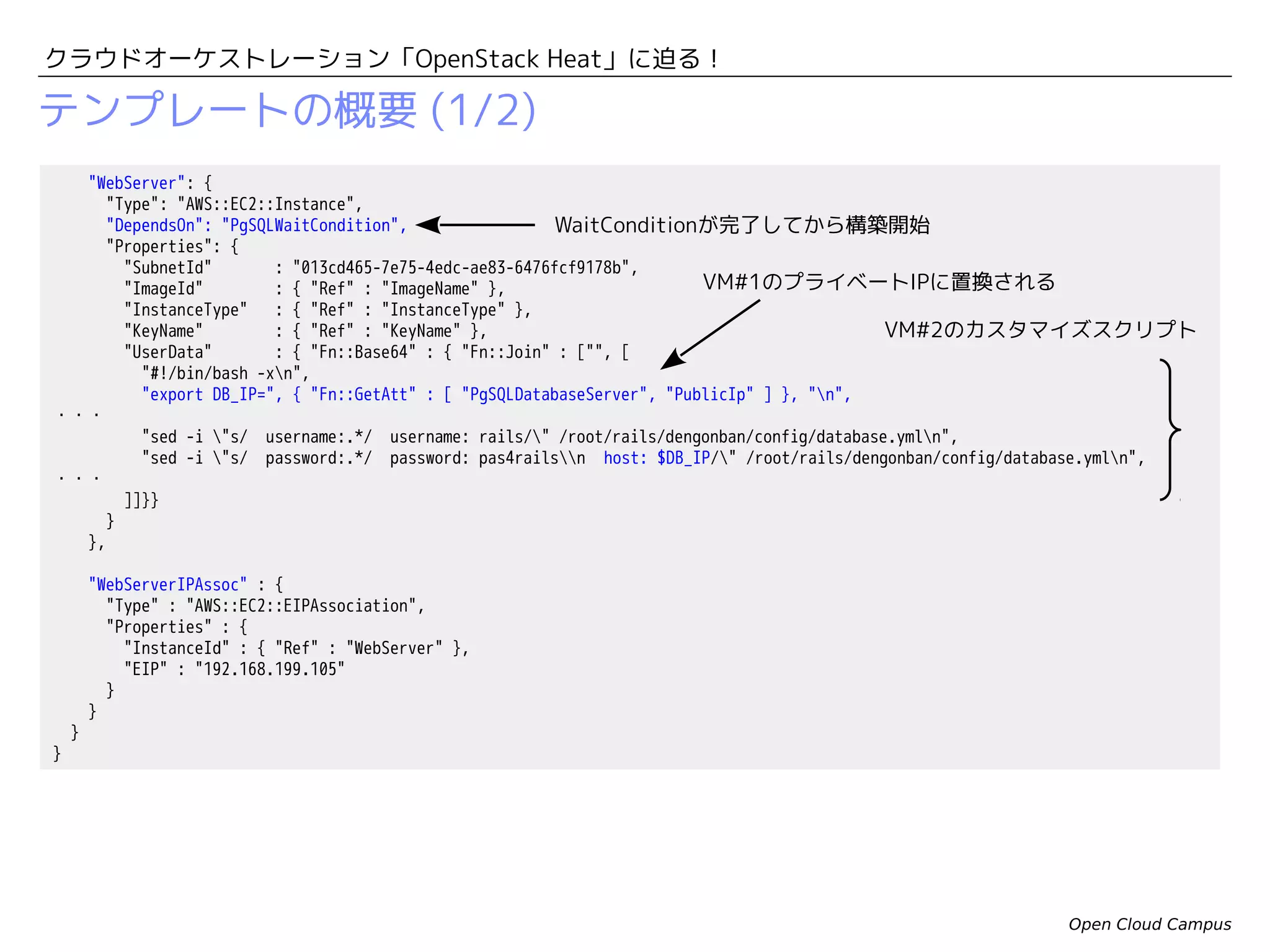1270x952 pixels.
Task: Click the "InstanceType" Ref line
Action: click(x=327, y=309)
